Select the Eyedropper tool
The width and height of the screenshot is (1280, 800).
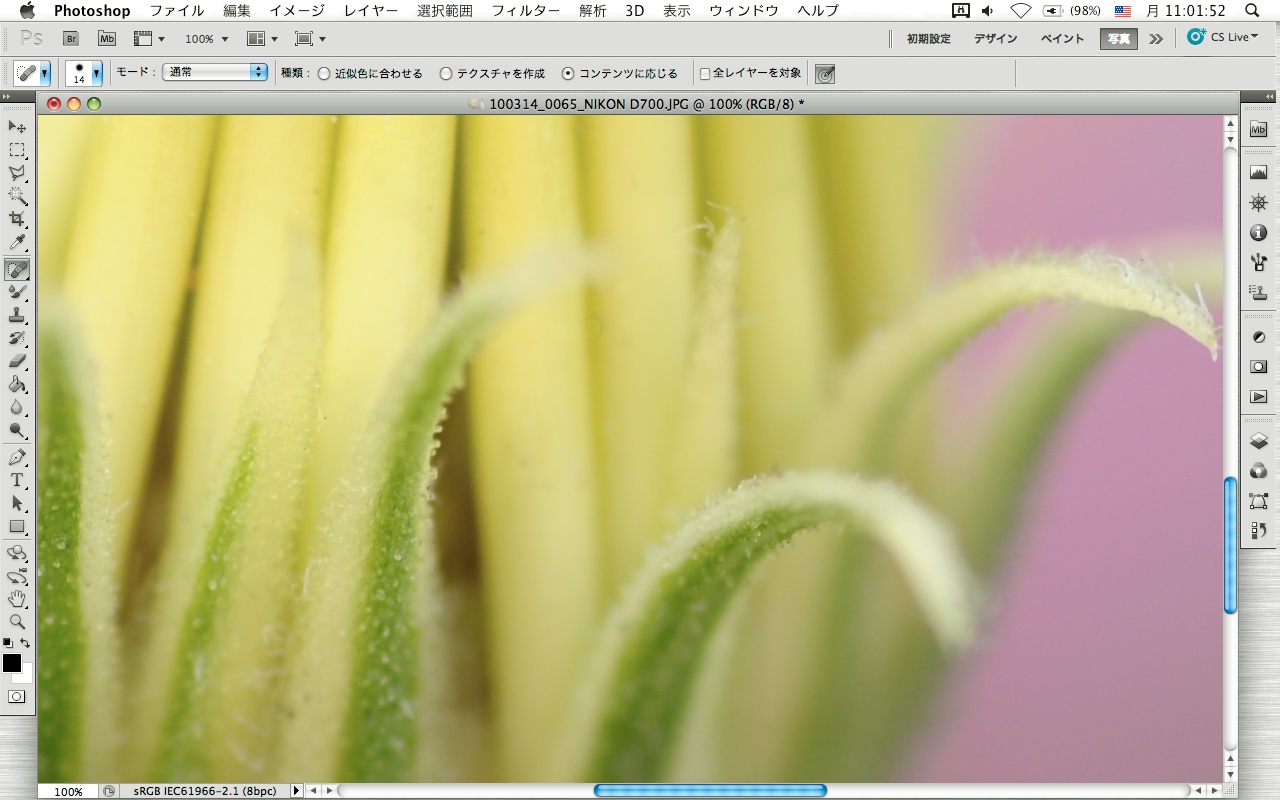[x=17, y=244]
